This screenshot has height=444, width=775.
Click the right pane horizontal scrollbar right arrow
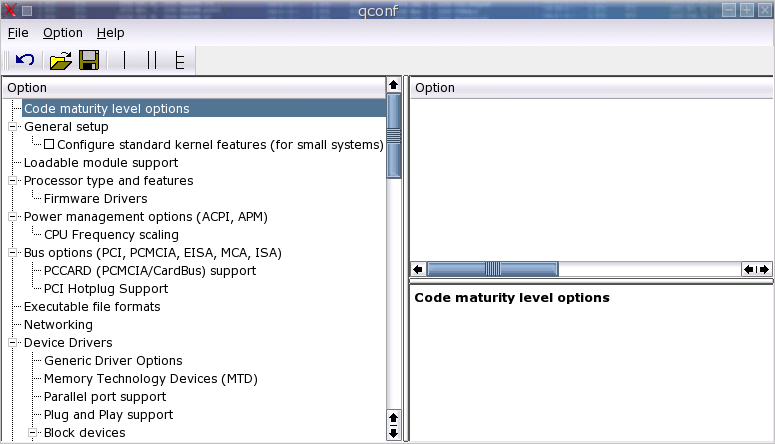coord(765,269)
